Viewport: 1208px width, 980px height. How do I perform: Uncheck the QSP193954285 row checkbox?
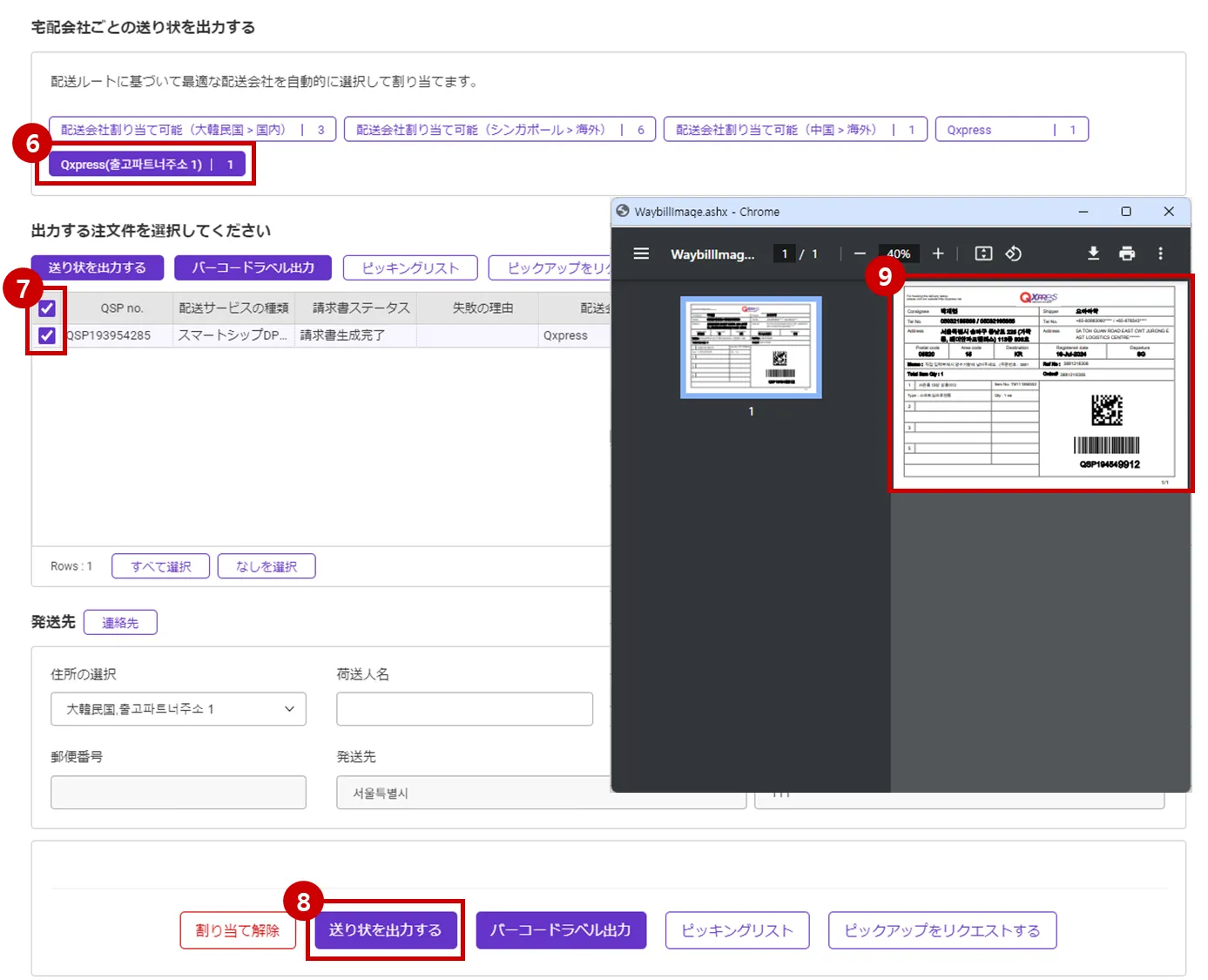click(x=47, y=335)
